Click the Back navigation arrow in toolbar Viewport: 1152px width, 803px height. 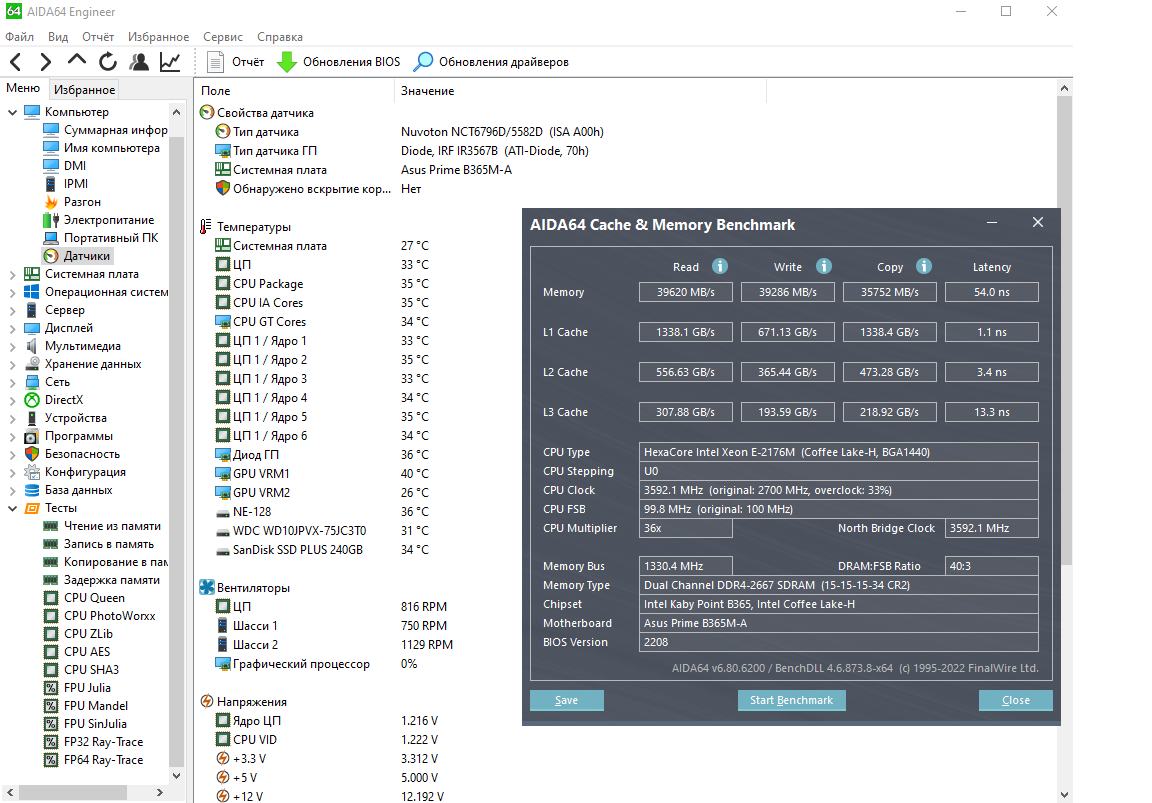(x=15, y=62)
